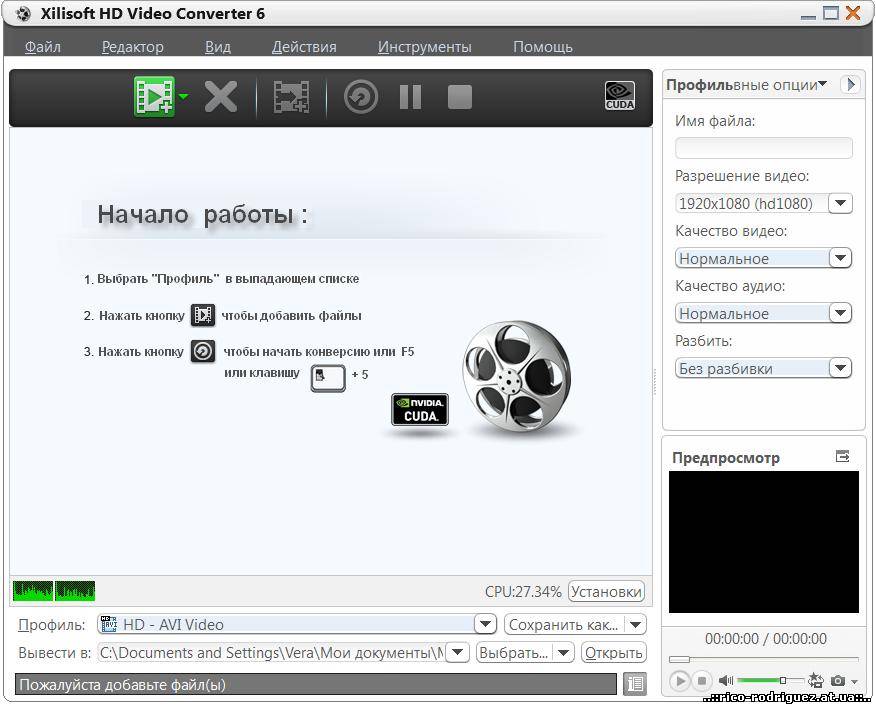Click the Начало работы heading
Screen dimensions: 876x707
tap(202, 214)
